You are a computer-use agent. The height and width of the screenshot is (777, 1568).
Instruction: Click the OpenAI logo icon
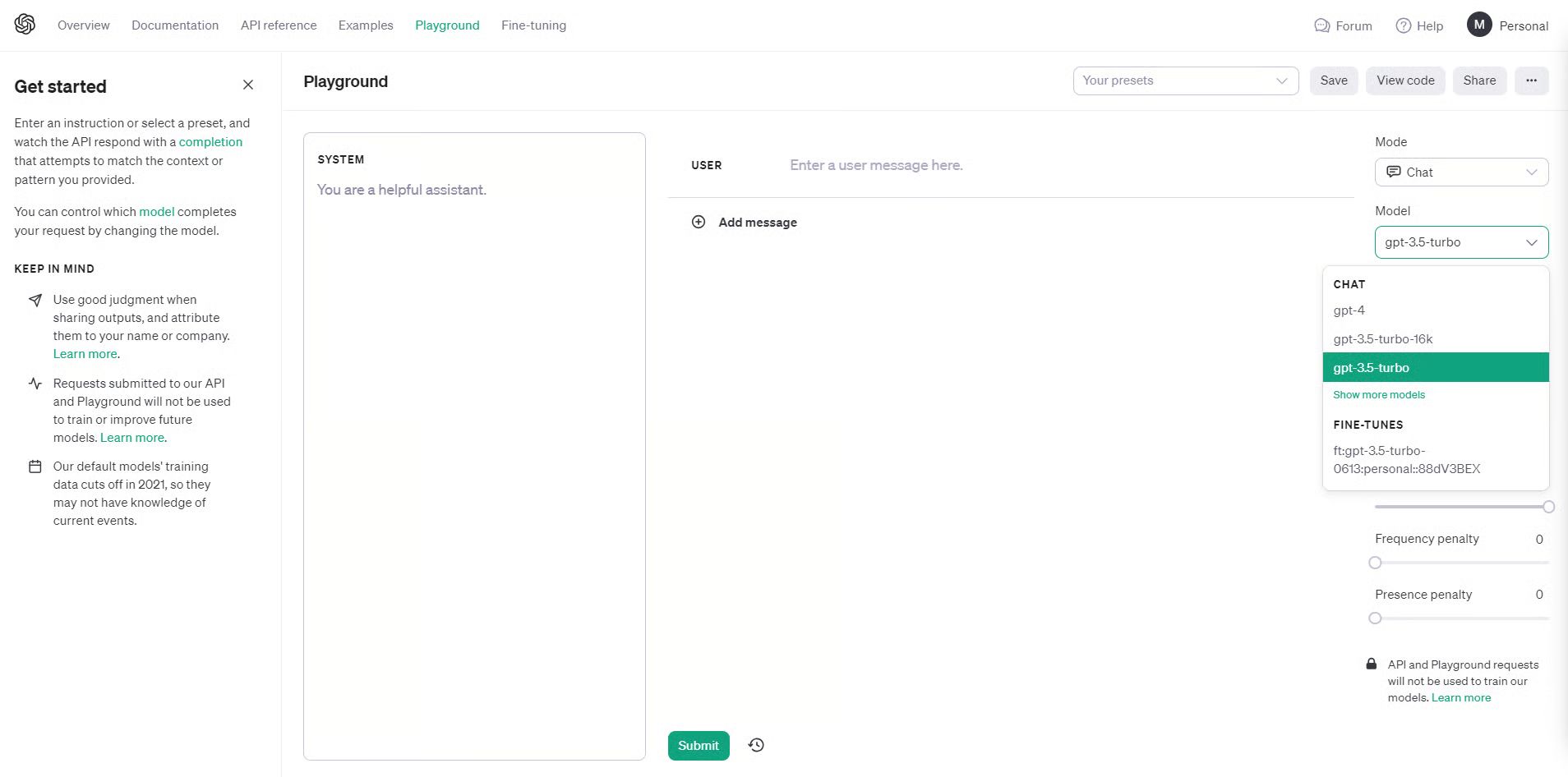click(x=25, y=25)
